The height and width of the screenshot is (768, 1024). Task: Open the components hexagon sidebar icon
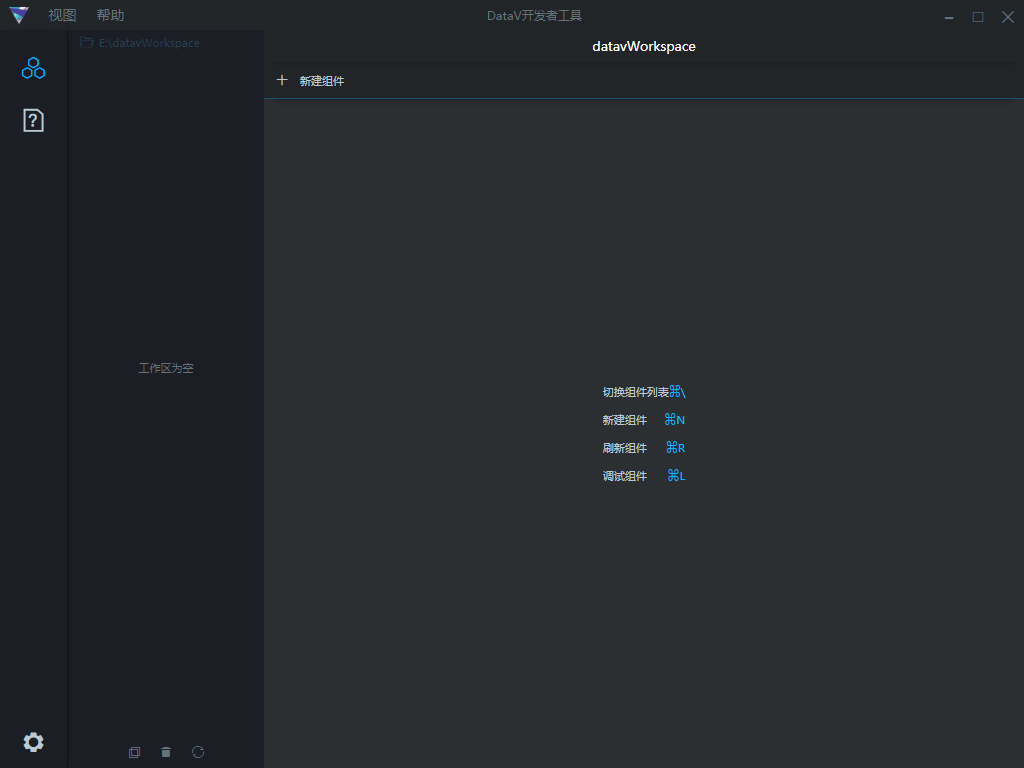(x=33, y=68)
